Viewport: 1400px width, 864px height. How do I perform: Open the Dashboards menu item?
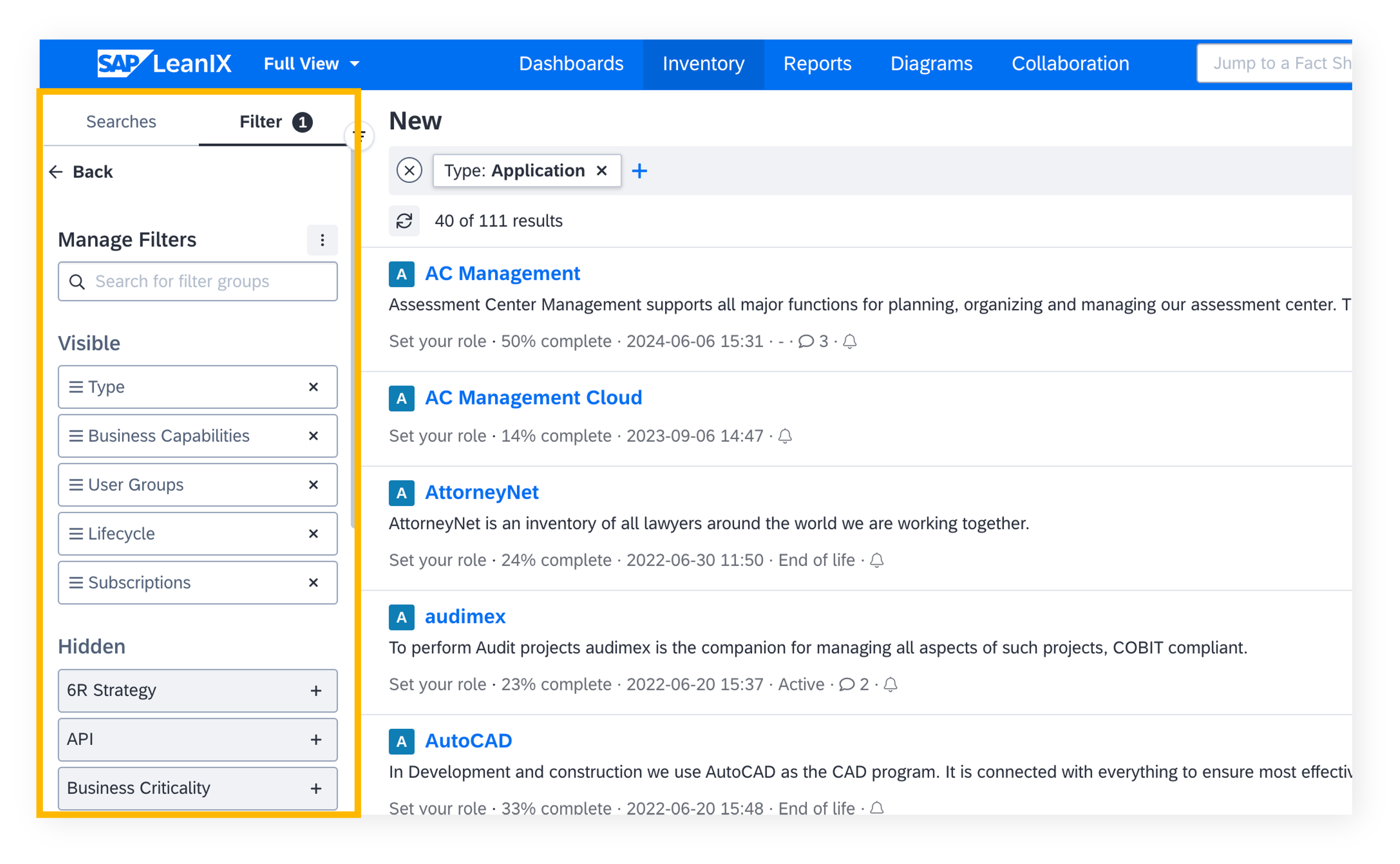571,64
